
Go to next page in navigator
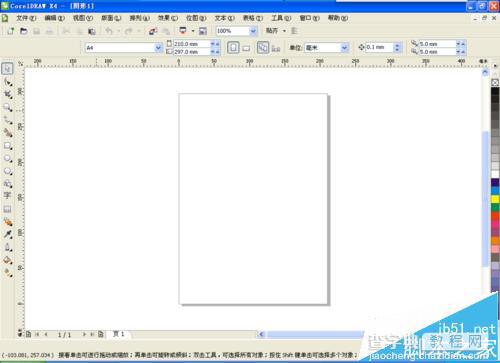(84, 334)
